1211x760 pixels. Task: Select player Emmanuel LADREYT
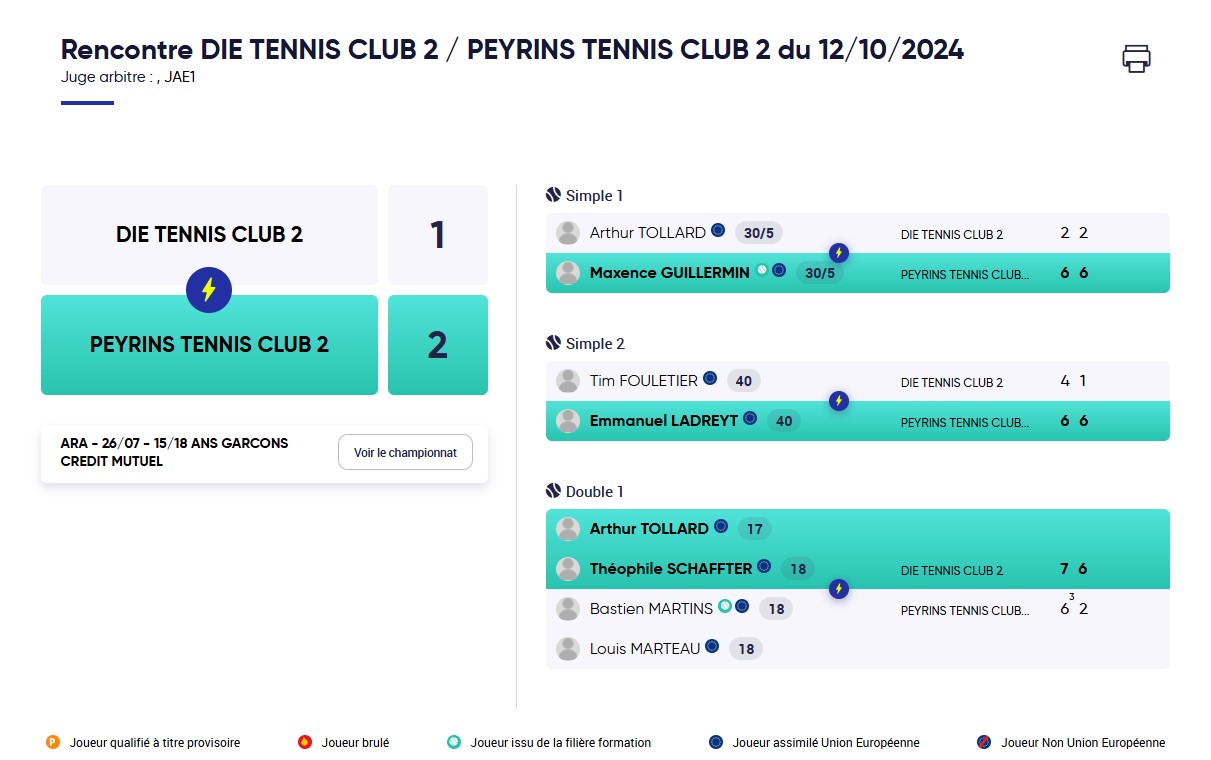click(x=664, y=421)
